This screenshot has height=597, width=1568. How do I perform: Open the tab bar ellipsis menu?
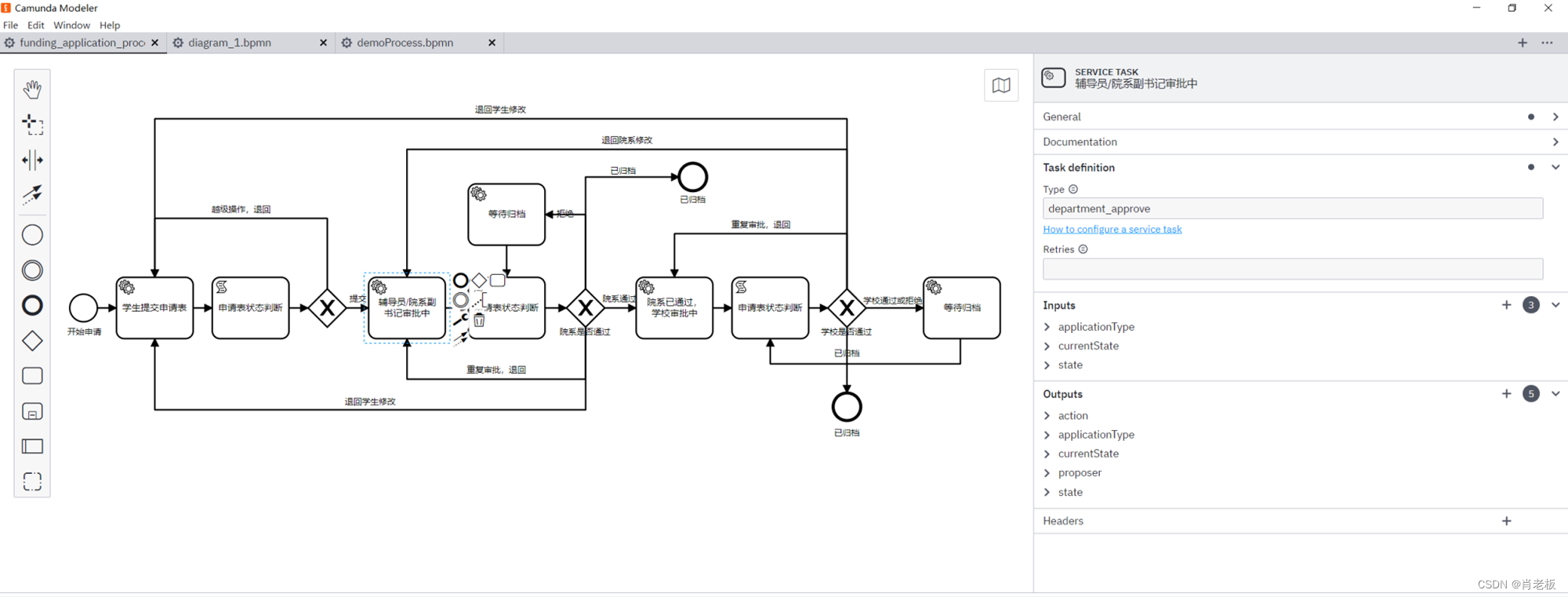pos(1547,43)
